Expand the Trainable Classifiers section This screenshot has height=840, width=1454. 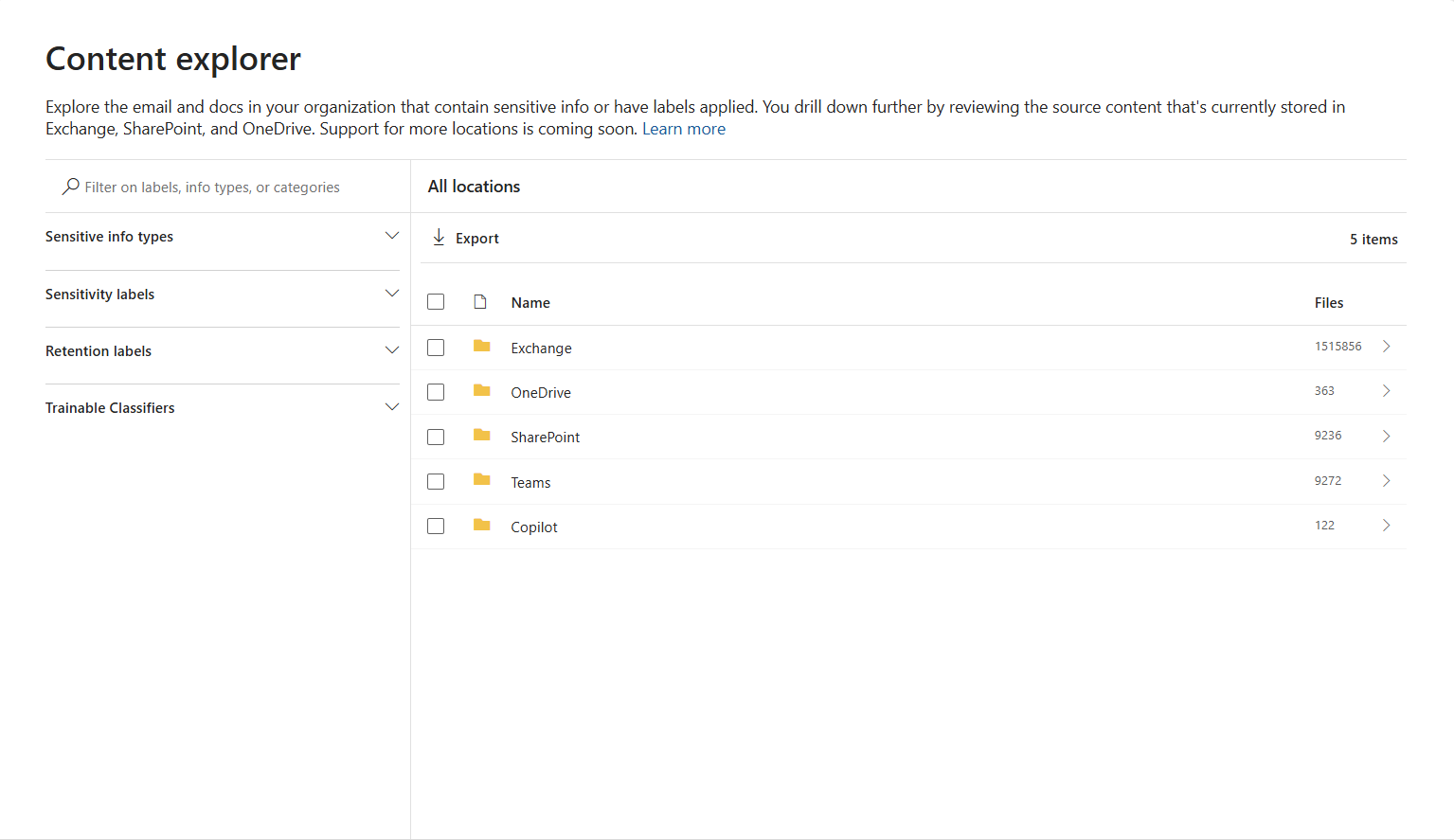pyautogui.click(x=391, y=407)
